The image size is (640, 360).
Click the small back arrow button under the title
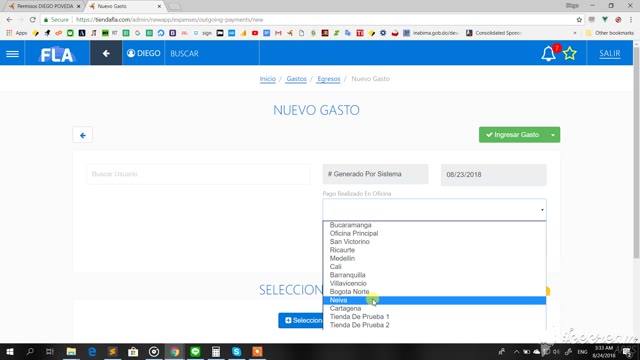pyautogui.click(x=83, y=135)
